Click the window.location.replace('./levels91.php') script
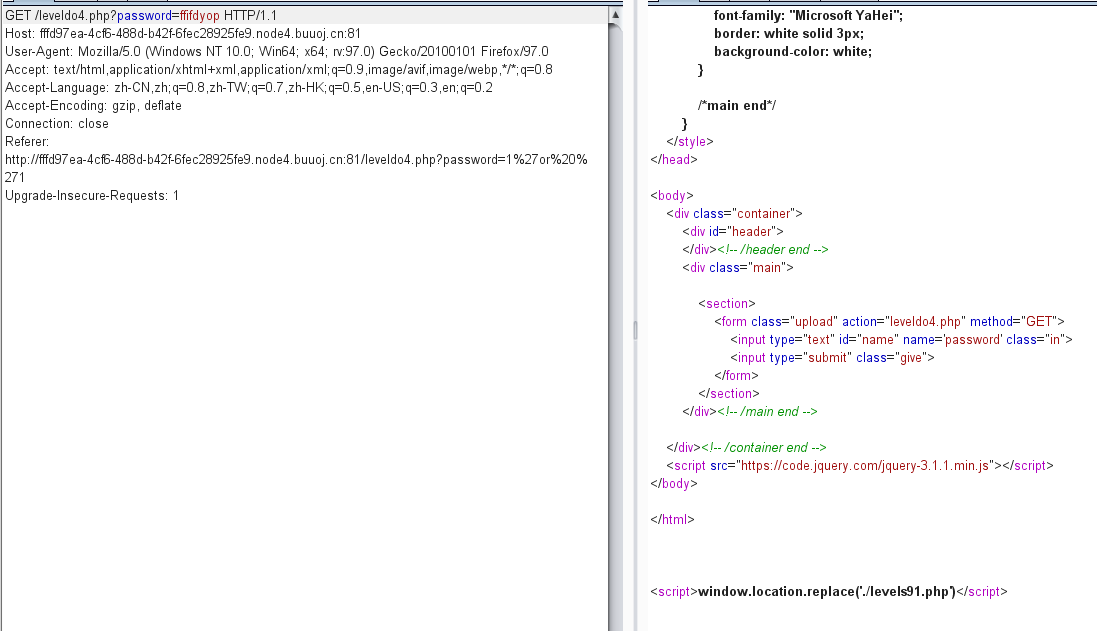Viewport: 1097px width, 631px height. (x=828, y=592)
